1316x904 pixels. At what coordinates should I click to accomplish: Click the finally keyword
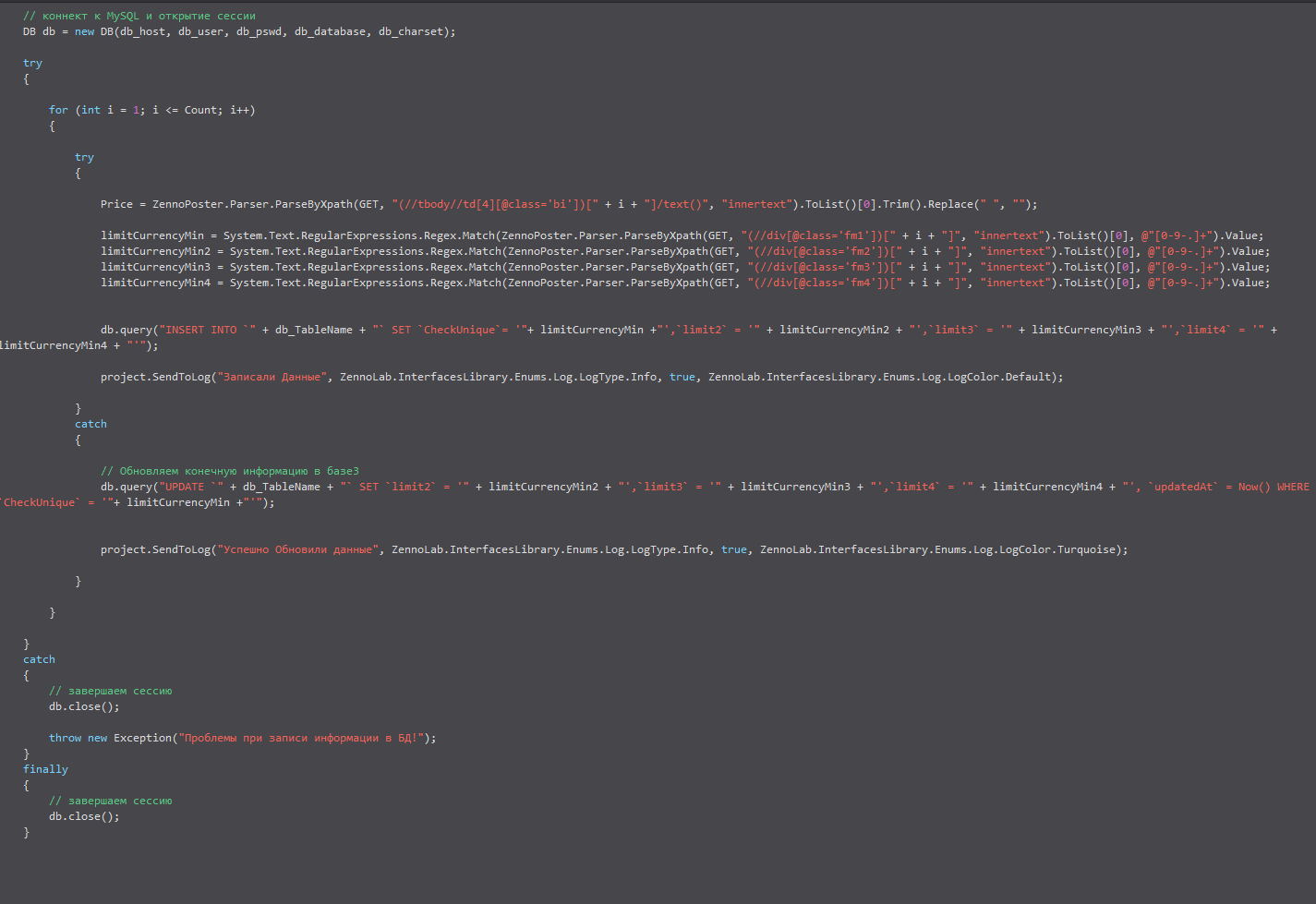(x=45, y=769)
